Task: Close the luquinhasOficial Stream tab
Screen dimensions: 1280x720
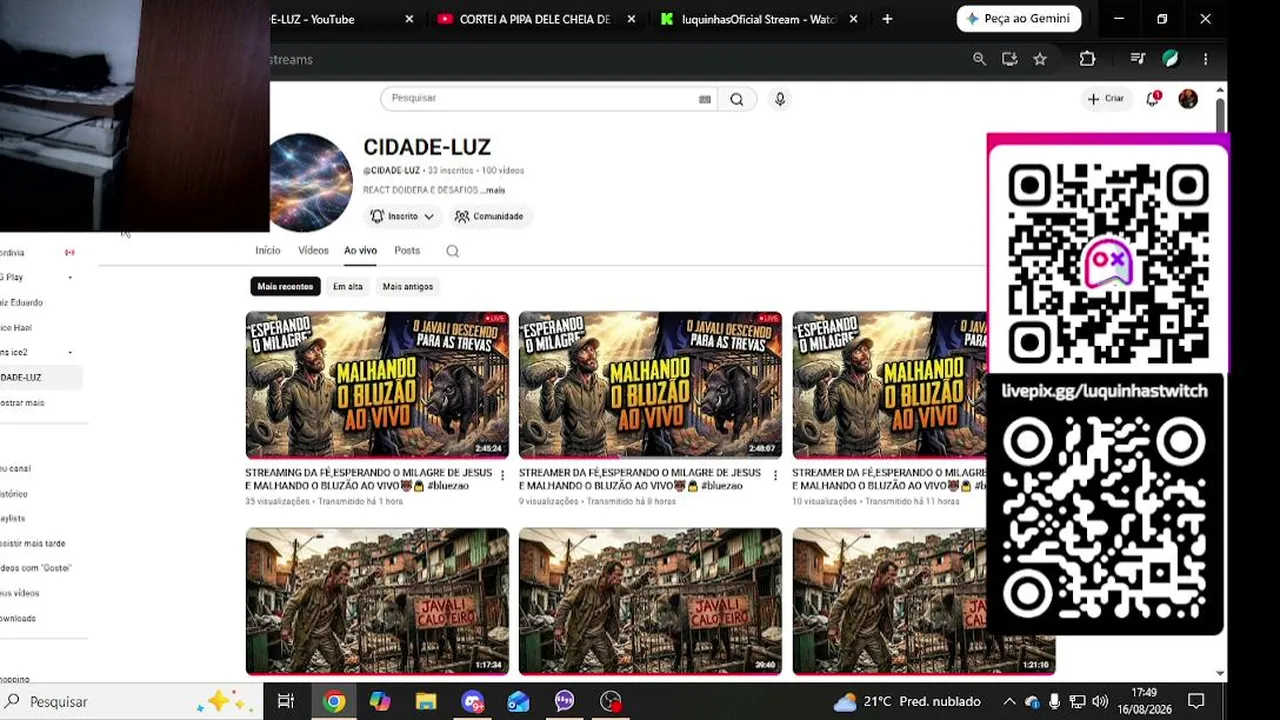Action: point(853,19)
